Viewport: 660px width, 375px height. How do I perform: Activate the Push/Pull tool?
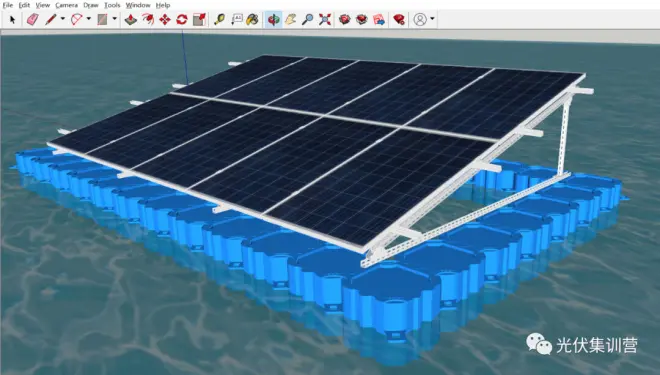click(x=130, y=19)
